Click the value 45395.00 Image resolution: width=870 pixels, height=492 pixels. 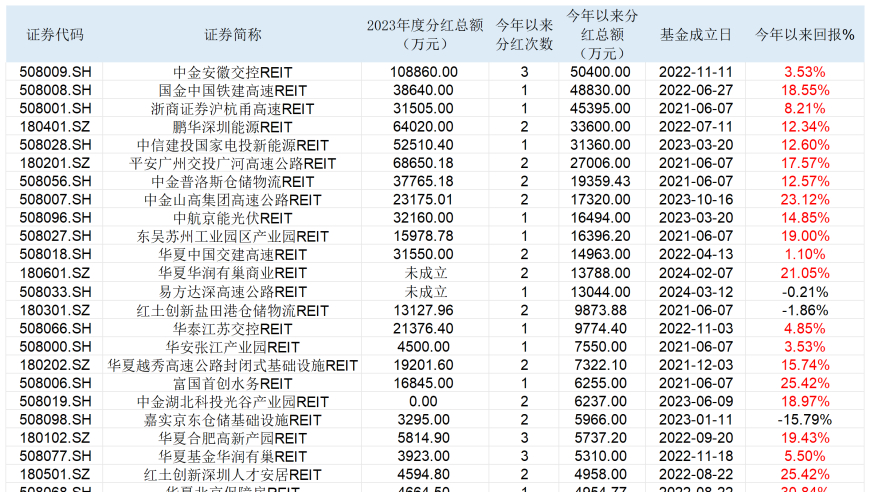(x=600, y=109)
